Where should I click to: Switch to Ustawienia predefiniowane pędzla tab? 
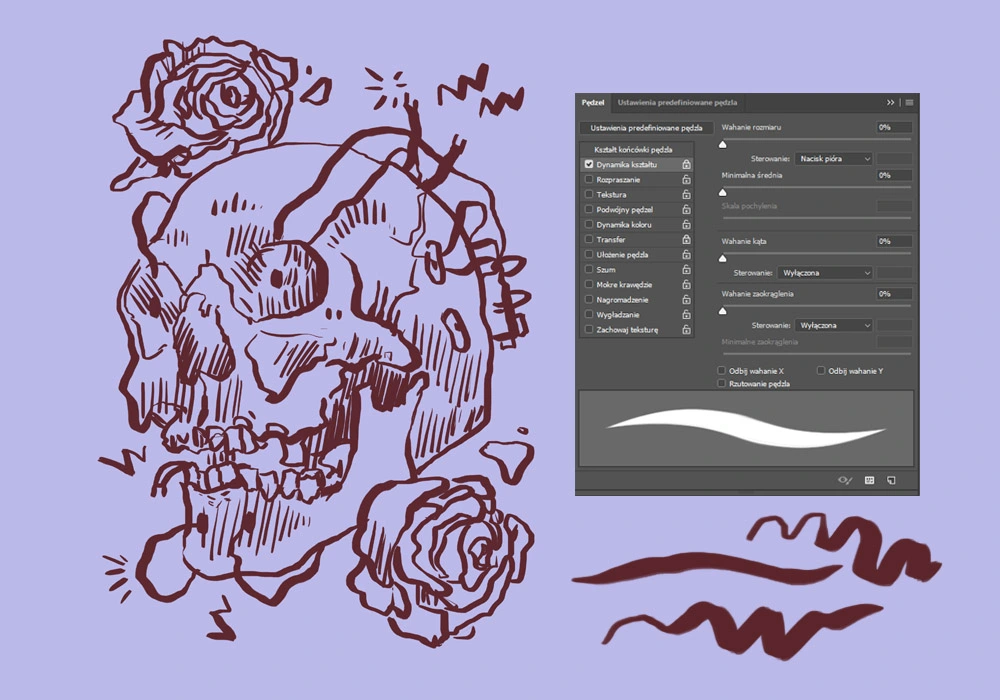677,102
